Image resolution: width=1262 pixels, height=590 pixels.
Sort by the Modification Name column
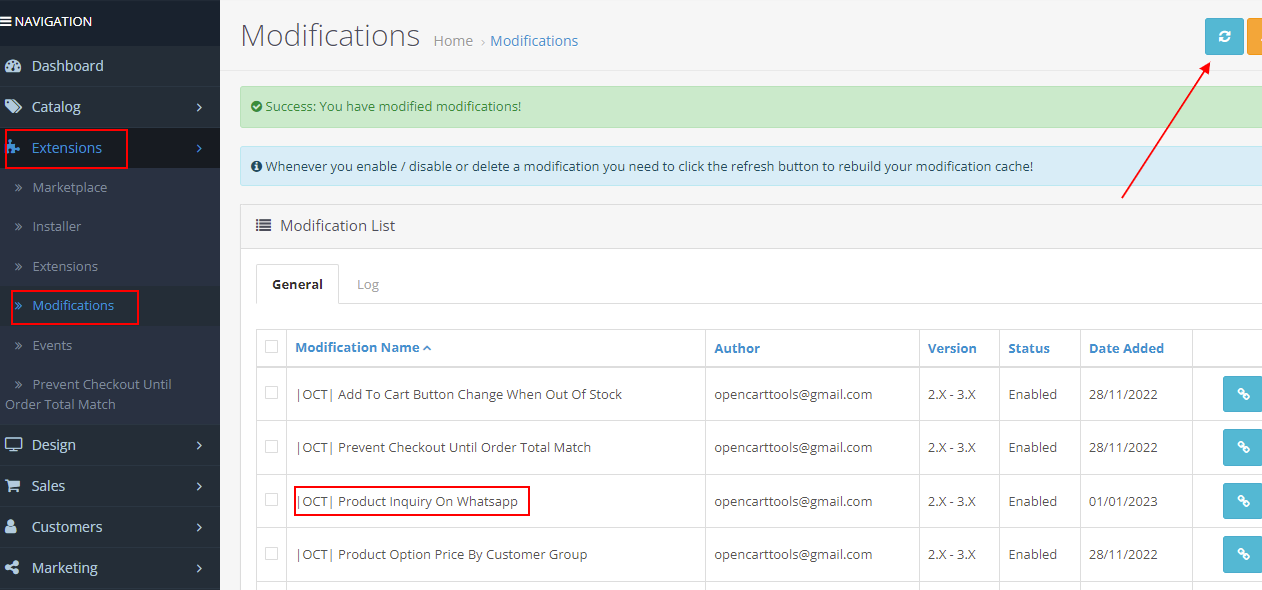(357, 347)
